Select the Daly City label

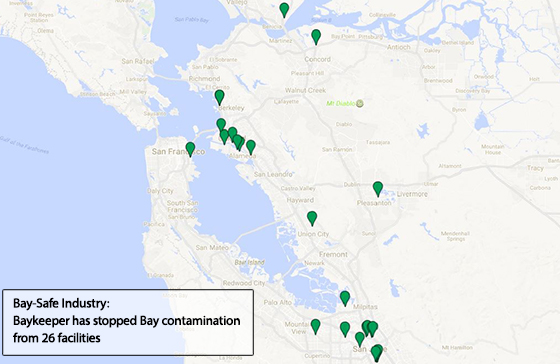point(160,191)
